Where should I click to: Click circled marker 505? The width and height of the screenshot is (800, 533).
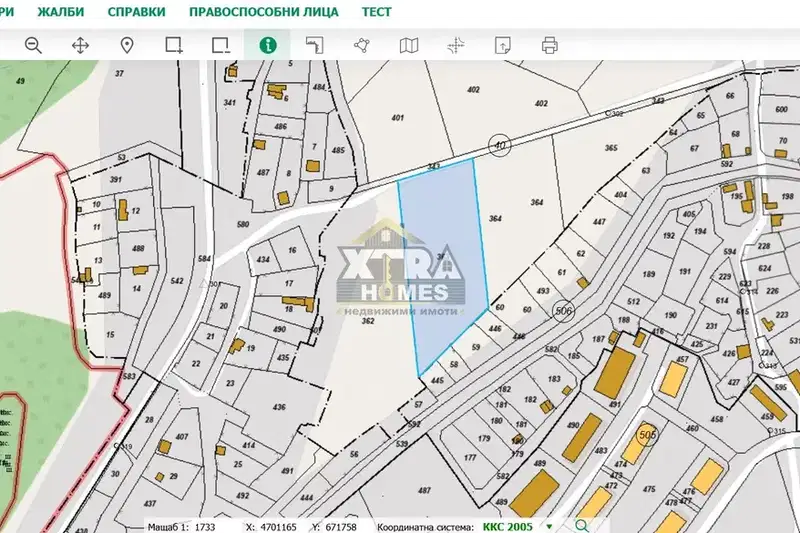(647, 435)
